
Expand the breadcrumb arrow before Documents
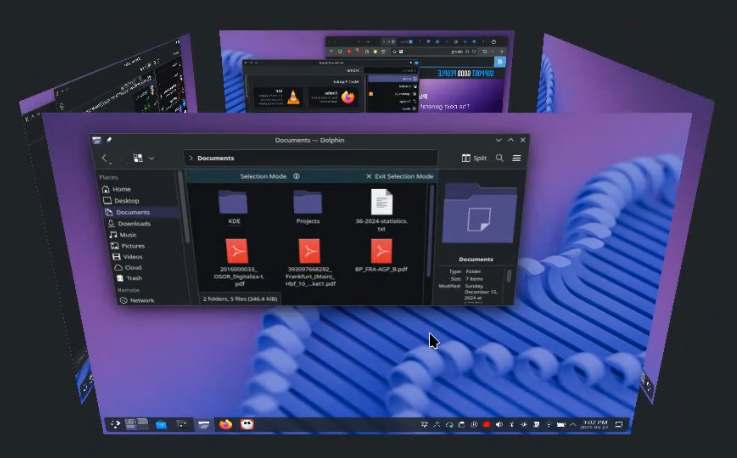tap(190, 158)
